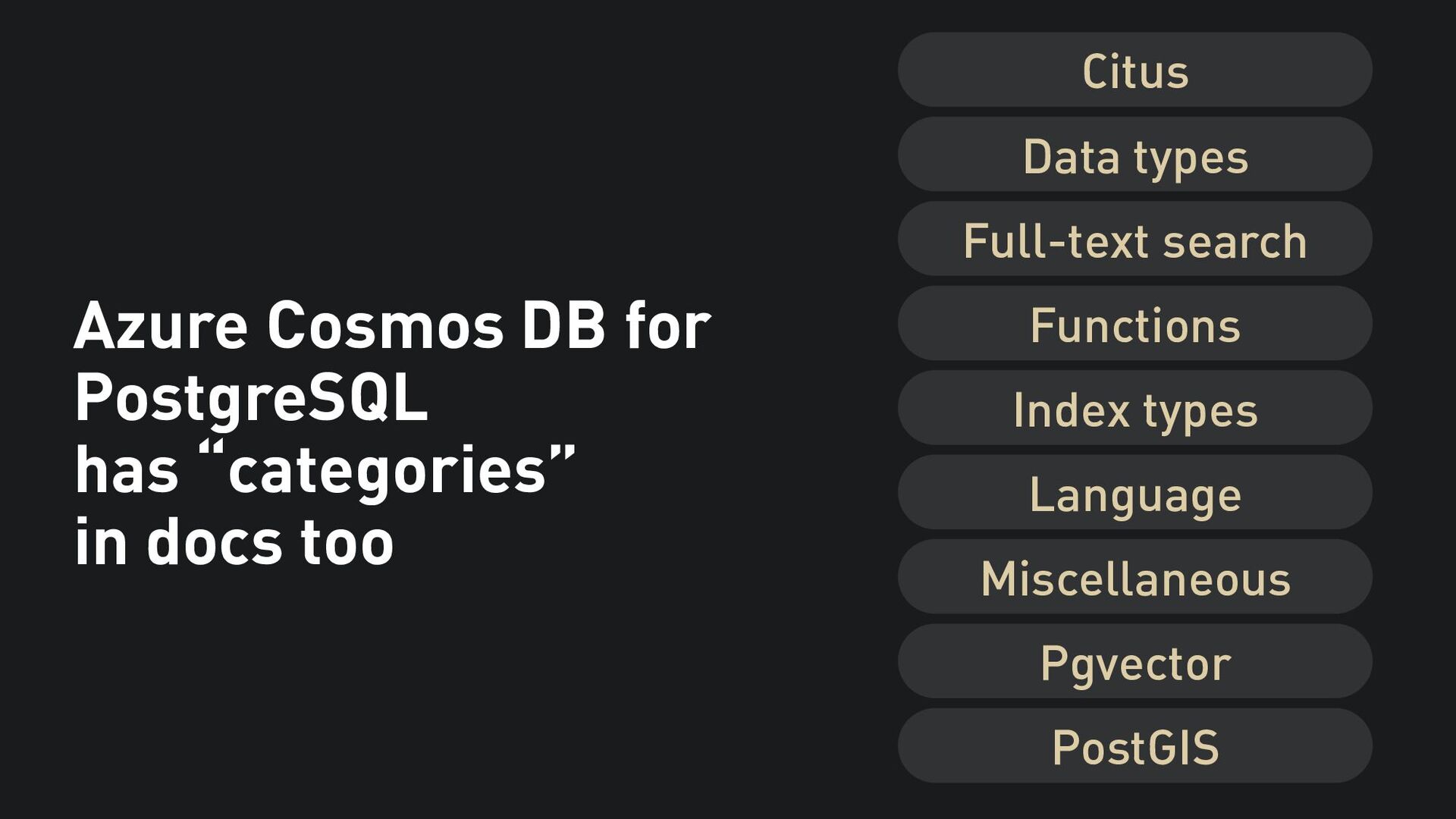Click the word too ending the title

[347, 543]
